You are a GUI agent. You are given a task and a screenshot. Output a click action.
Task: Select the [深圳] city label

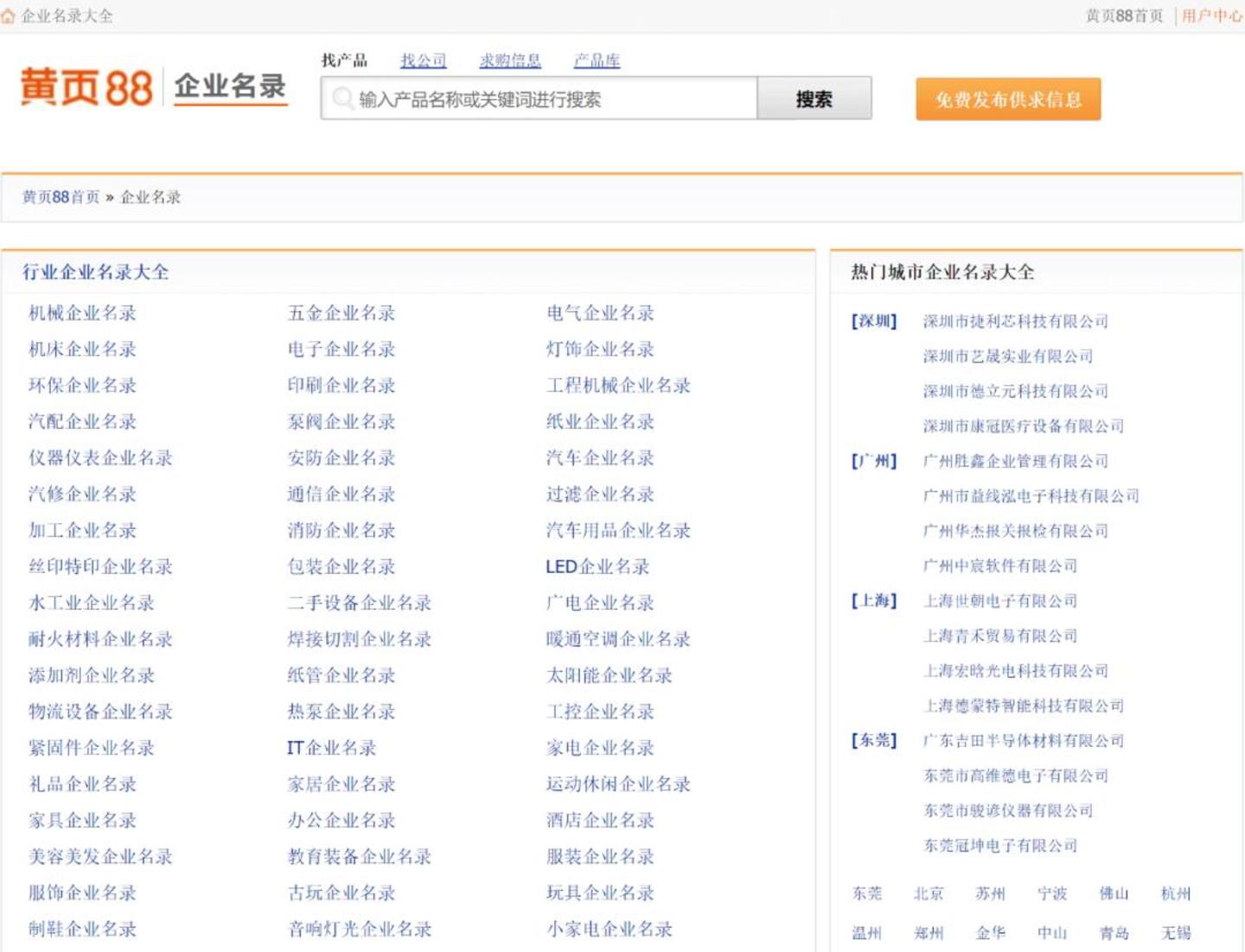[874, 322]
